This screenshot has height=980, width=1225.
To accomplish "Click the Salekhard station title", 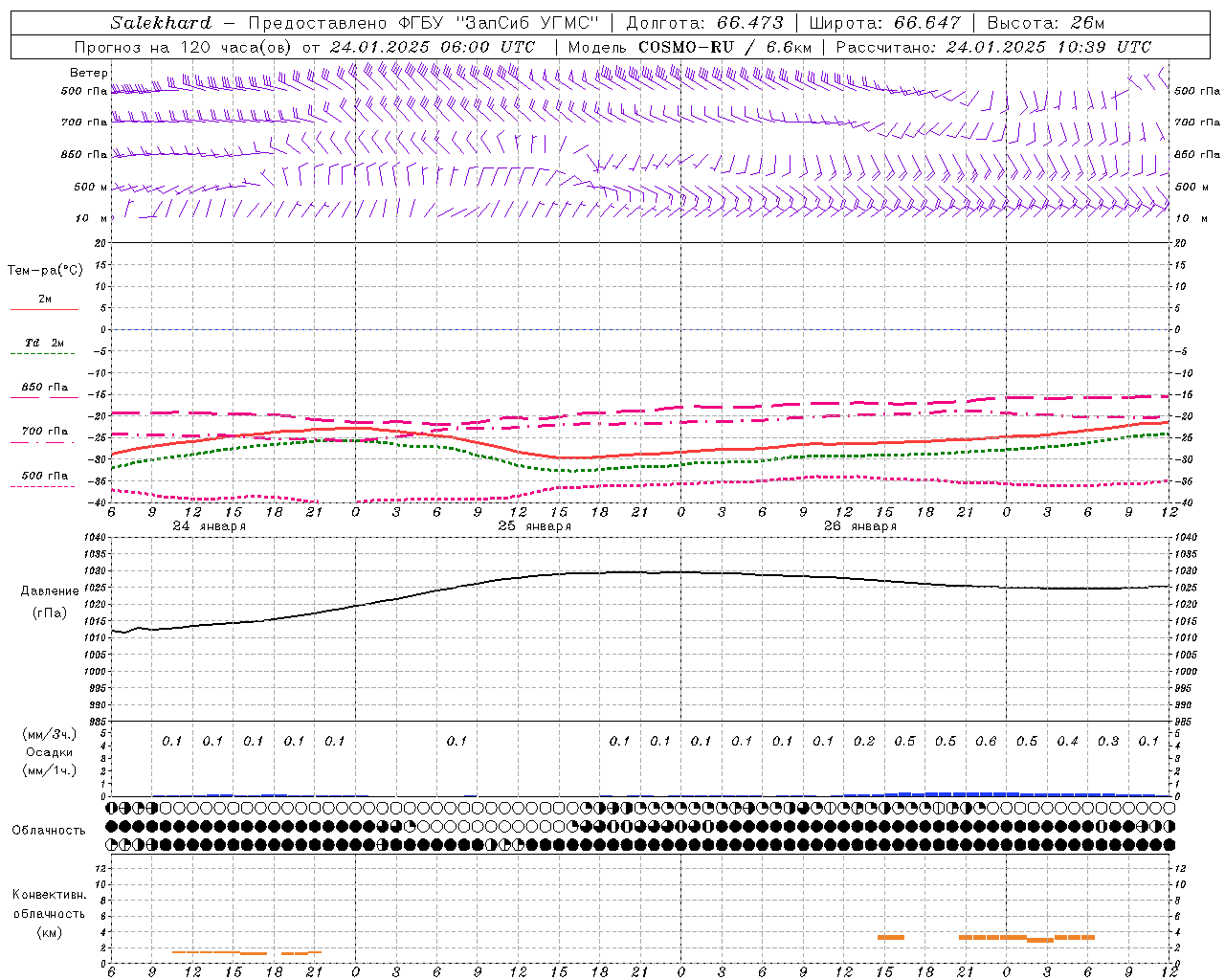I will (161, 23).
